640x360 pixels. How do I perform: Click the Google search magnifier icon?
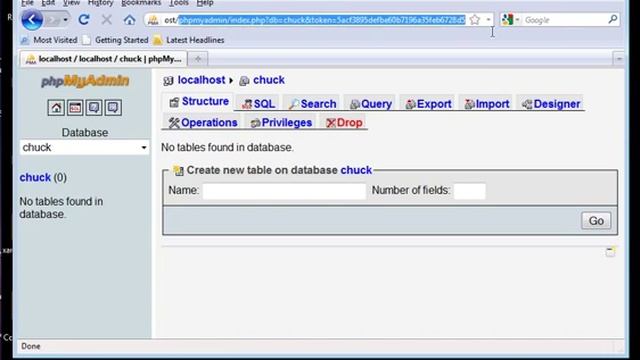[x=612, y=19]
